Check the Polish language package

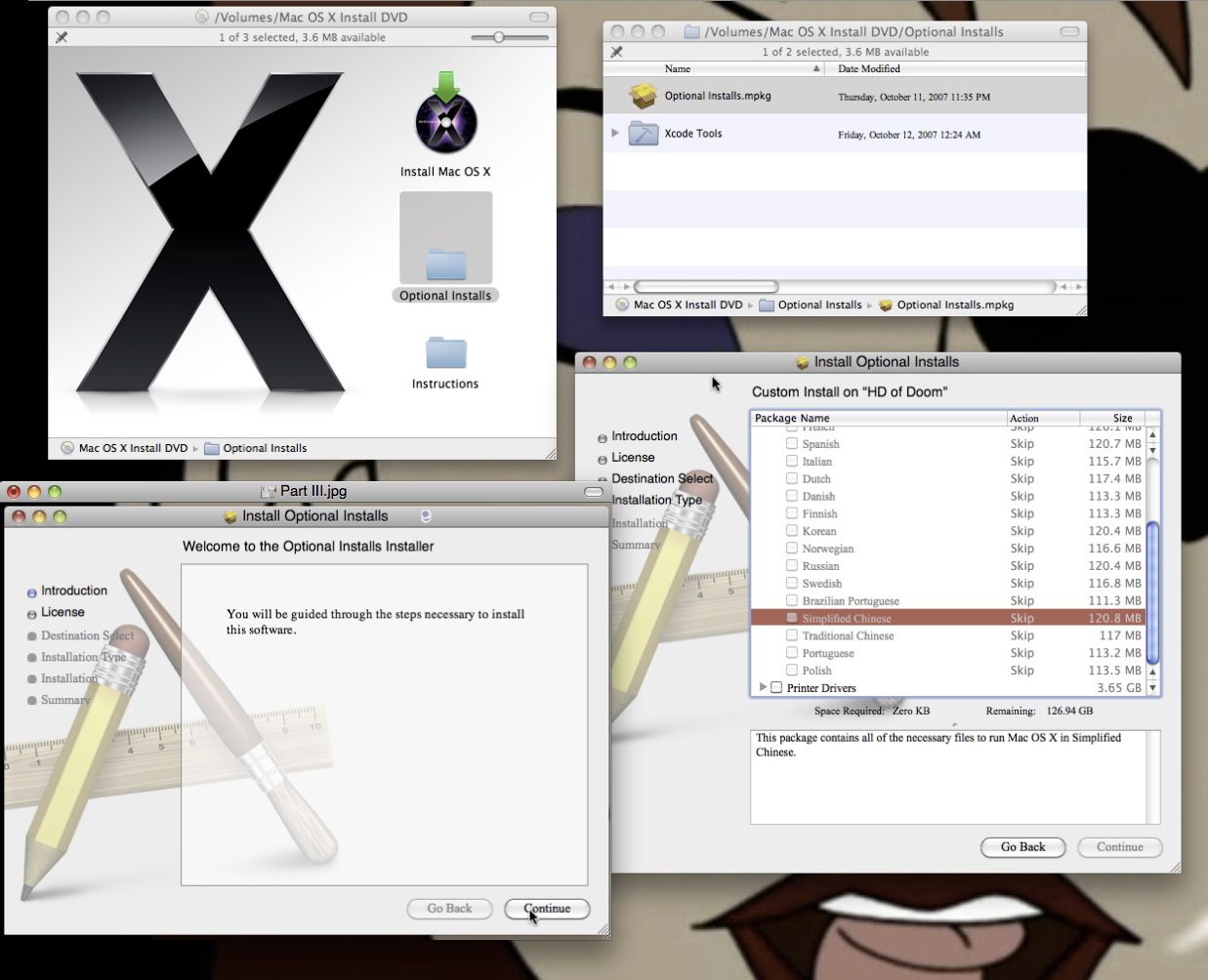coord(792,671)
